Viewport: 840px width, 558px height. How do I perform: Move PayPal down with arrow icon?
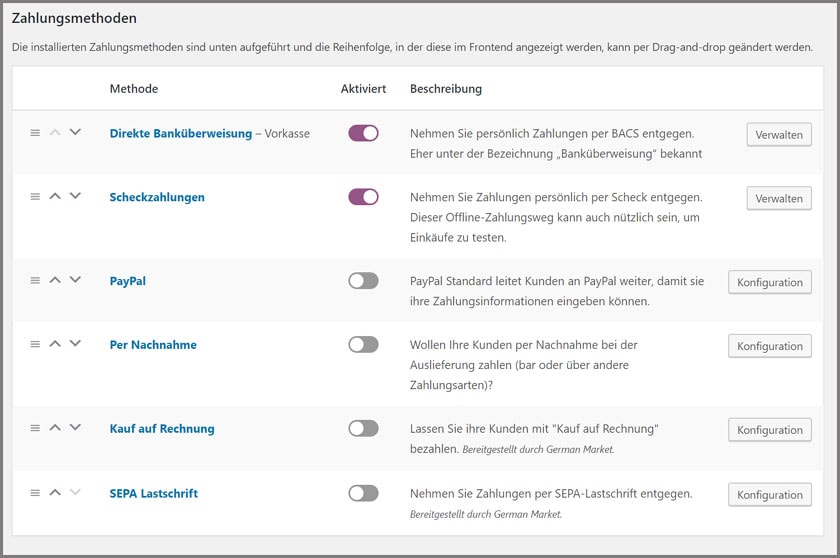(75, 281)
